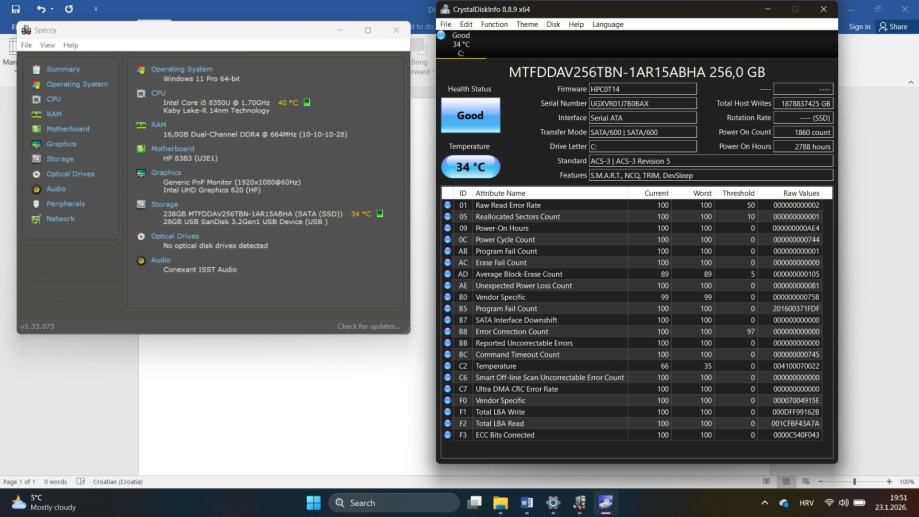Open View menu in Speccy
Image resolution: width=919 pixels, height=517 pixels.
pos(47,45)
